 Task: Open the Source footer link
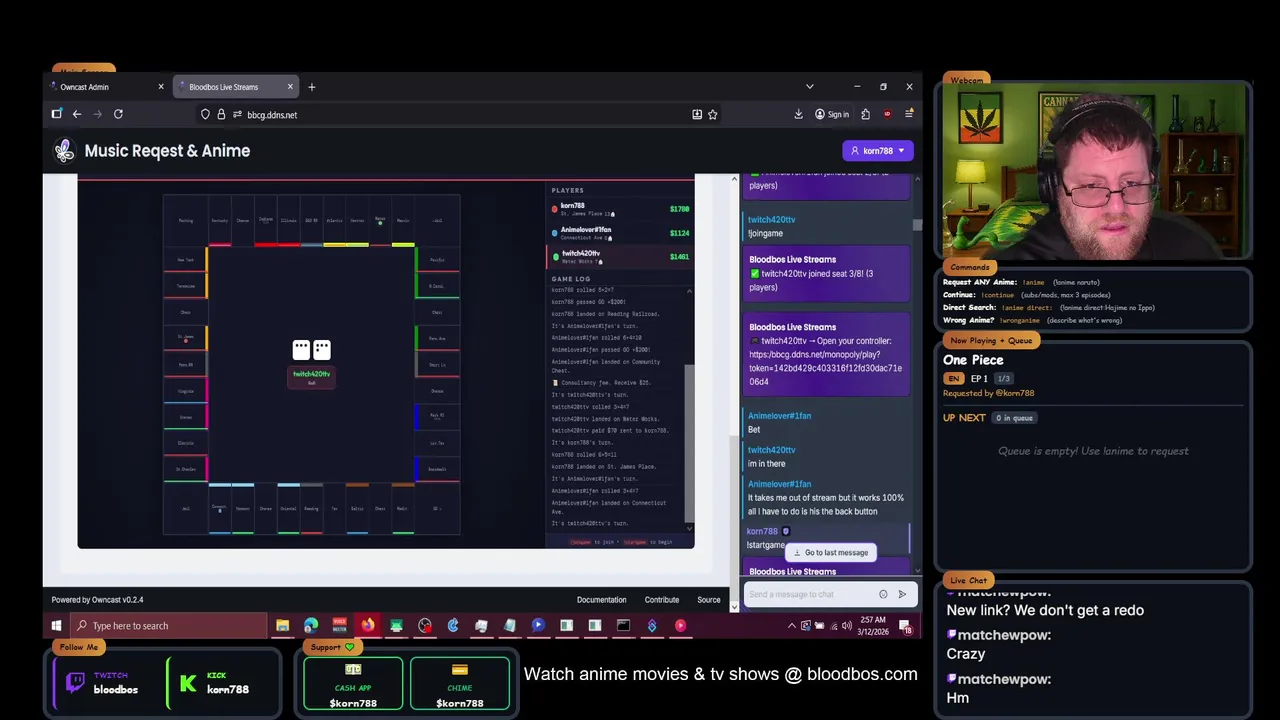708,600
